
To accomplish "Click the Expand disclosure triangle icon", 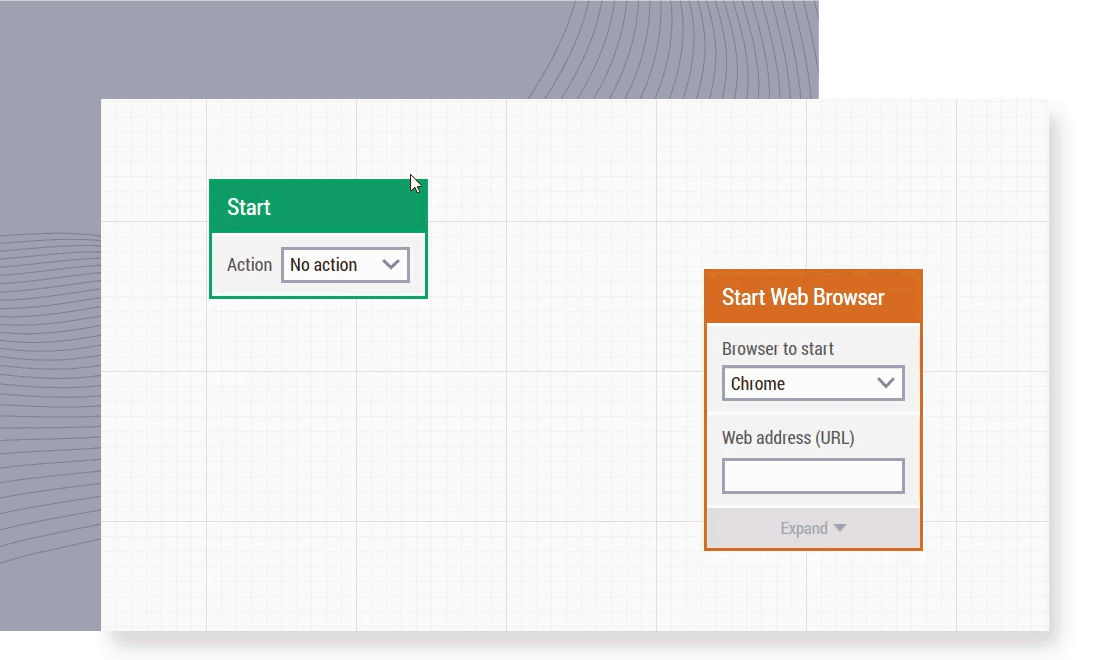I will [840, 528].
